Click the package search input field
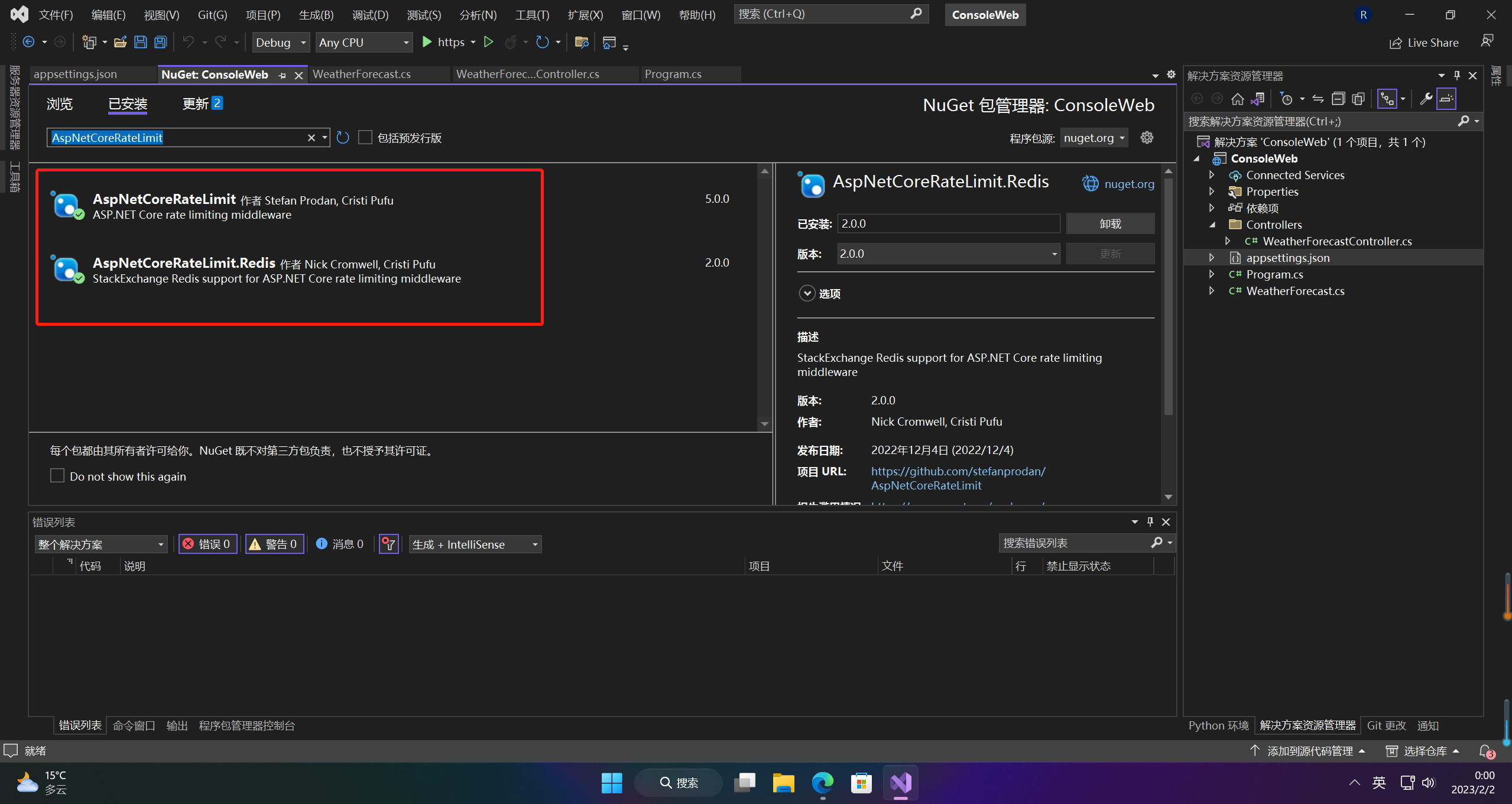The image size is (1512, 804). click(x=177, y=138)
